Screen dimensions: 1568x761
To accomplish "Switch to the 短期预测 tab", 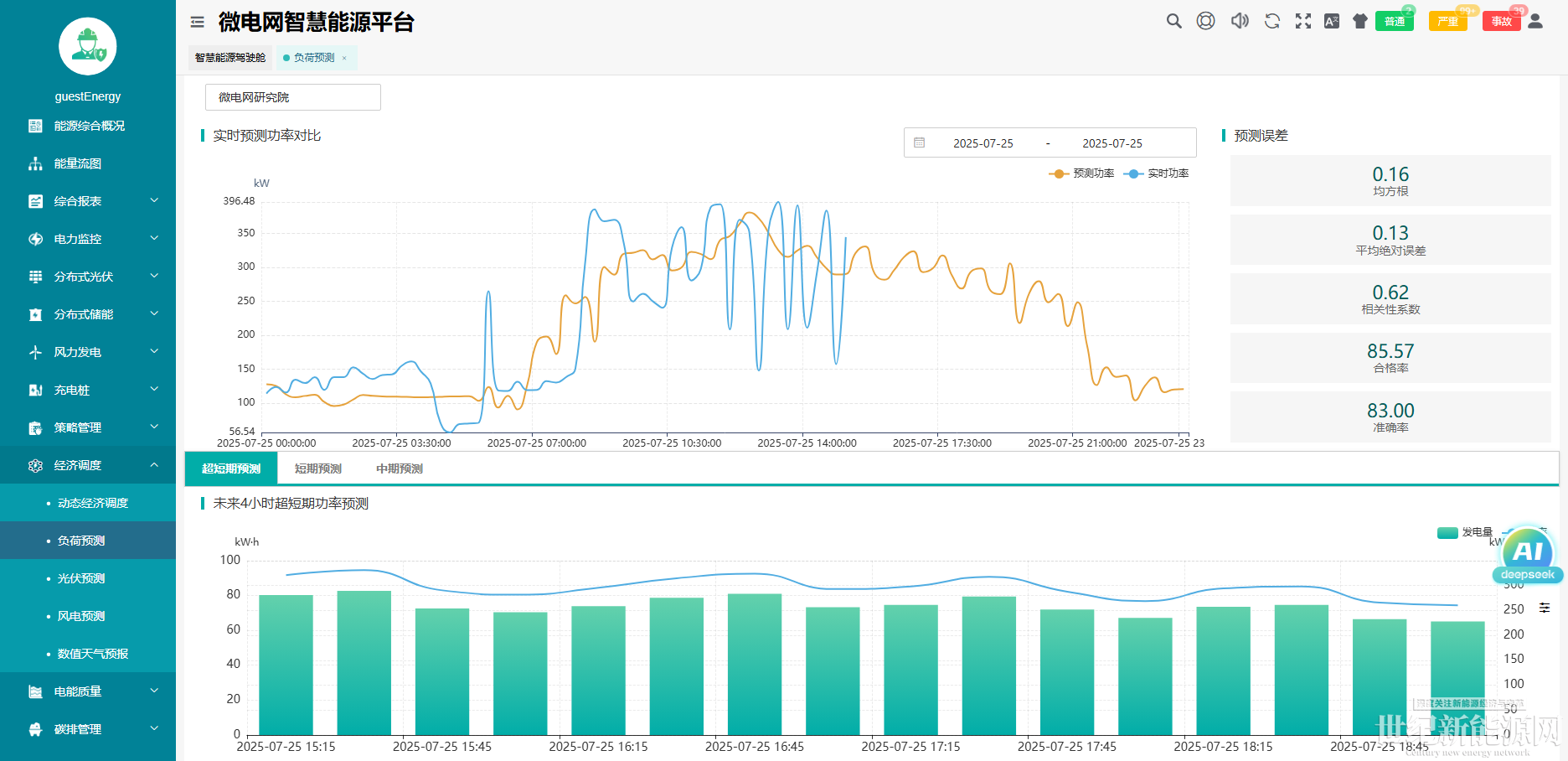I will point(318,469).
